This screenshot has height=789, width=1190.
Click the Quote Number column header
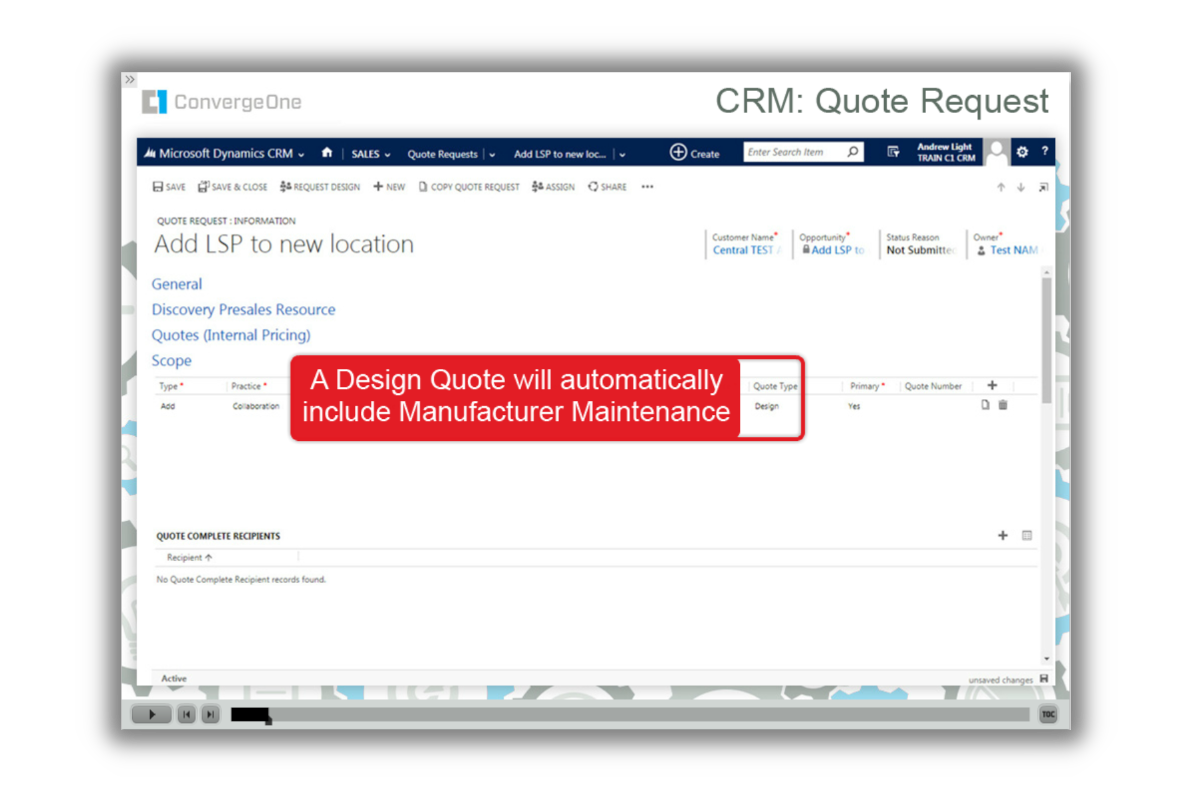click(933, 386)
